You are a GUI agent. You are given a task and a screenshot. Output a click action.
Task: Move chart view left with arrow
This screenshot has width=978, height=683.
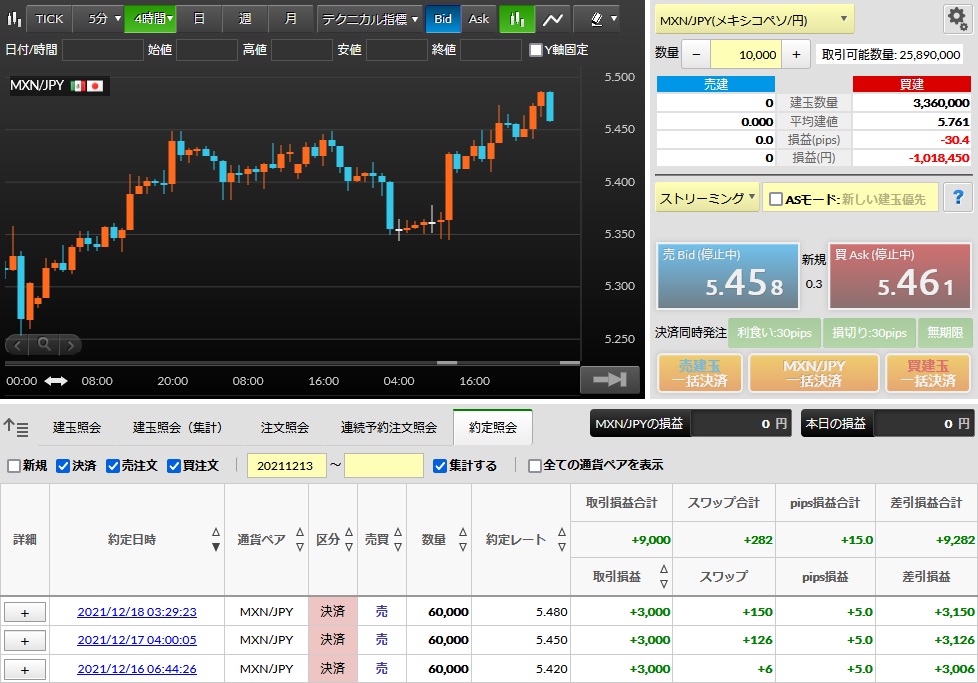tap(17, 344)
